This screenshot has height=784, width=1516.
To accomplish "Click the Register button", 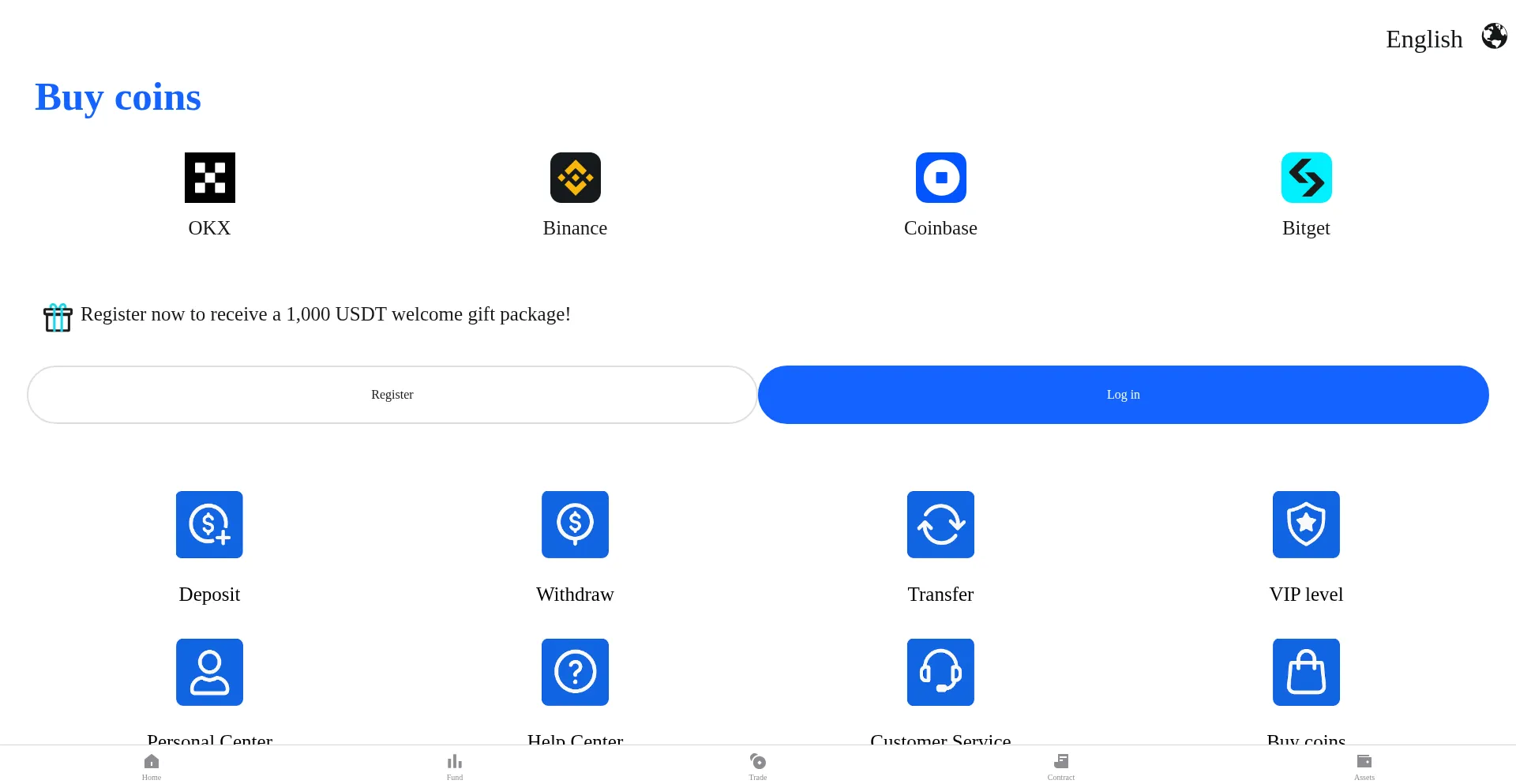I will tap(392, 395).
